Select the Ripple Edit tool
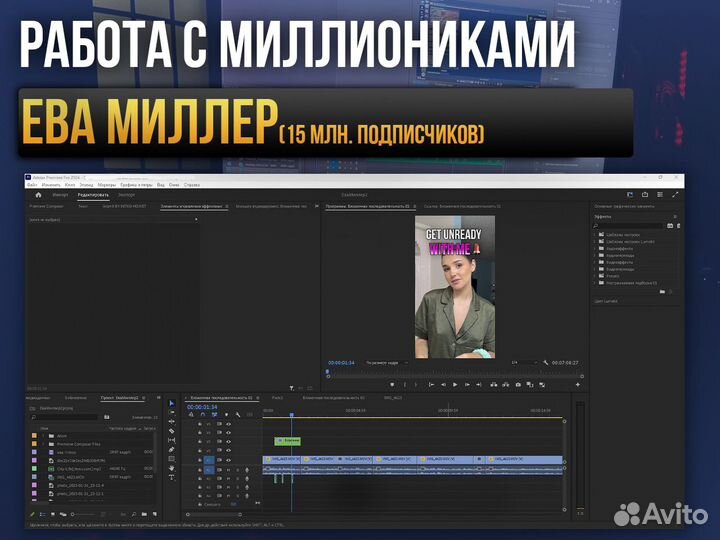720x540 pixels. click(172, 422)
